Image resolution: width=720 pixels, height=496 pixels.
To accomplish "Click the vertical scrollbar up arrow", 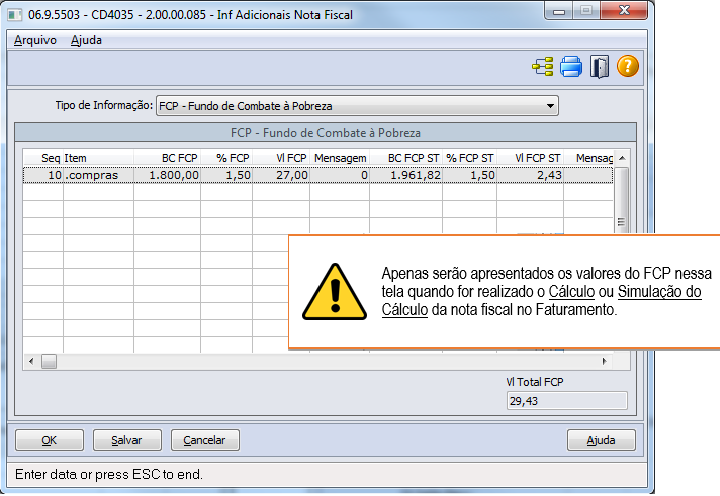I will click(621, 158).
